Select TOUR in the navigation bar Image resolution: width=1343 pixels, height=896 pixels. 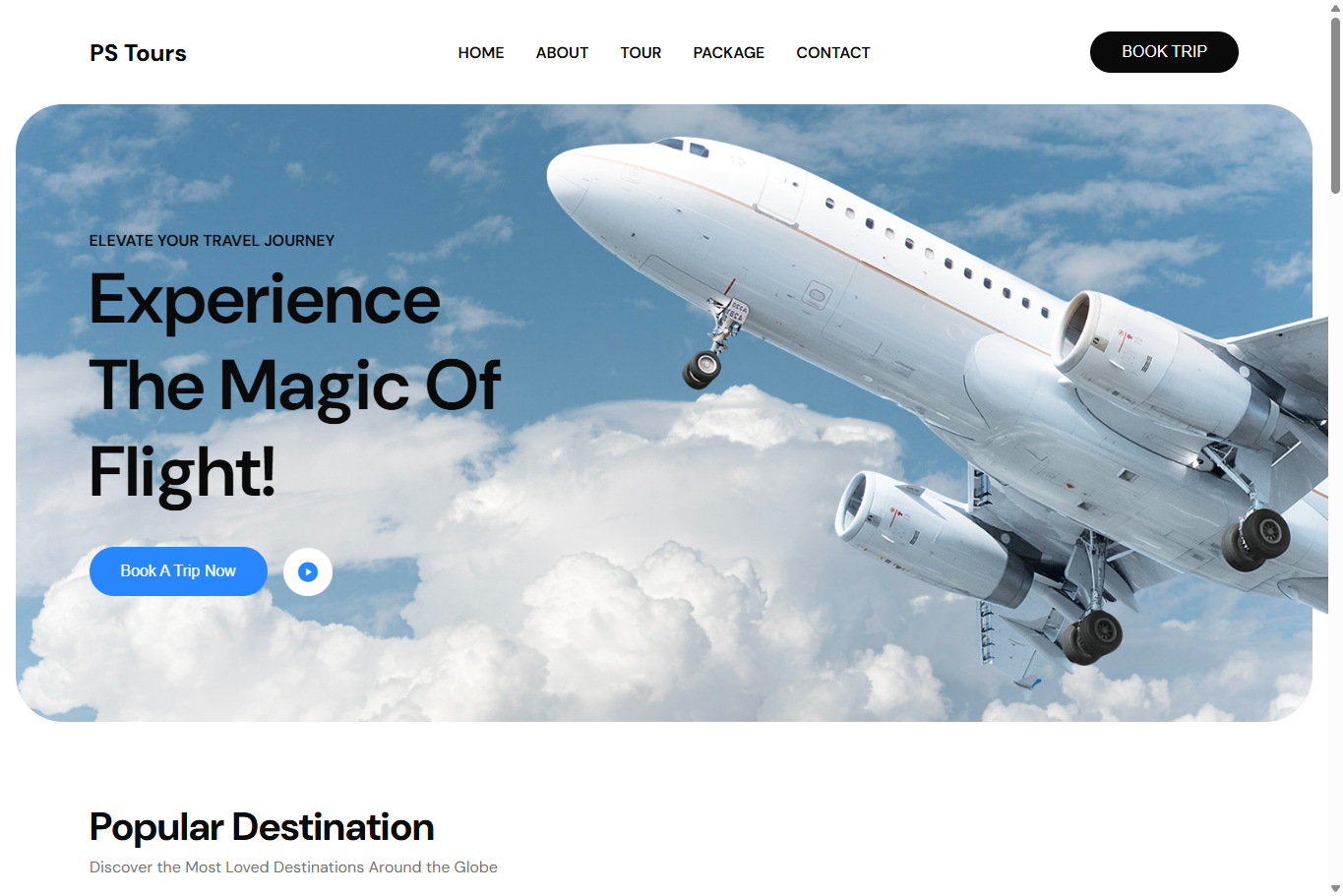[x=641, y=53]
